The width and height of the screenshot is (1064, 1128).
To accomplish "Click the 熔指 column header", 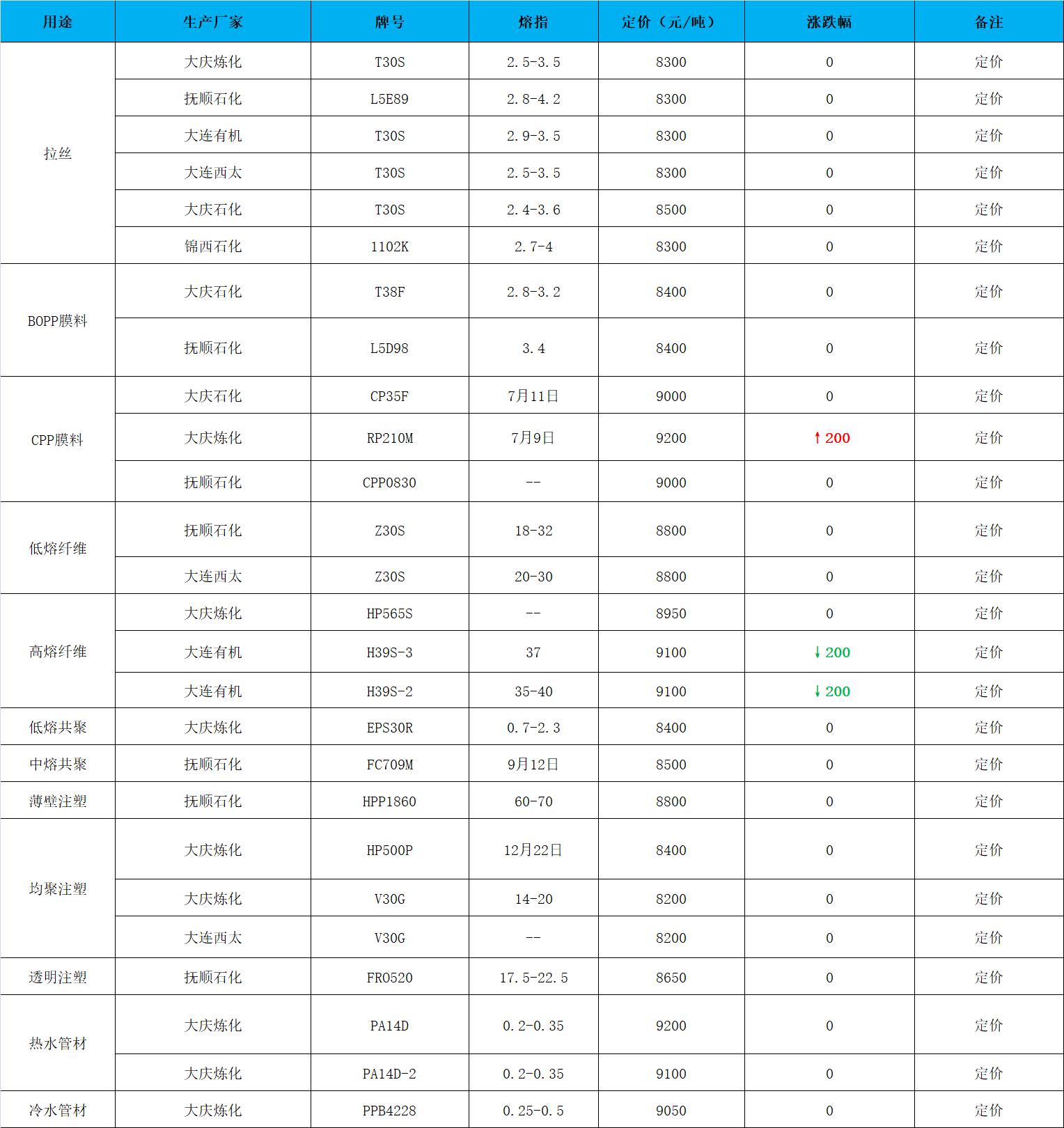I will 533,22.
